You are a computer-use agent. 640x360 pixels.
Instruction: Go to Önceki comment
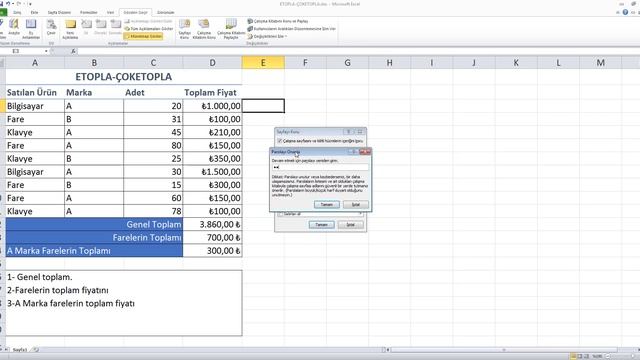(100, 28)
